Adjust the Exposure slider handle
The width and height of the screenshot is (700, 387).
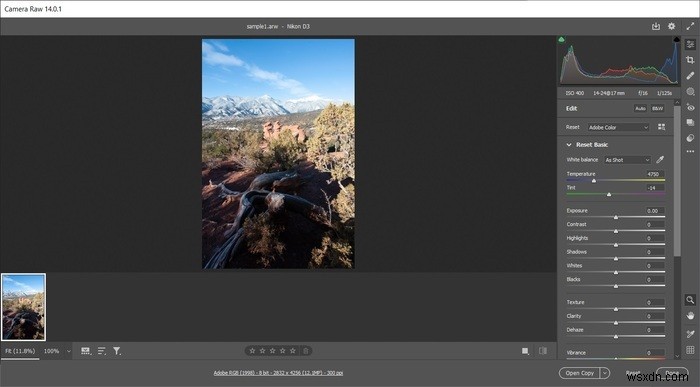[x=616, y=217]
